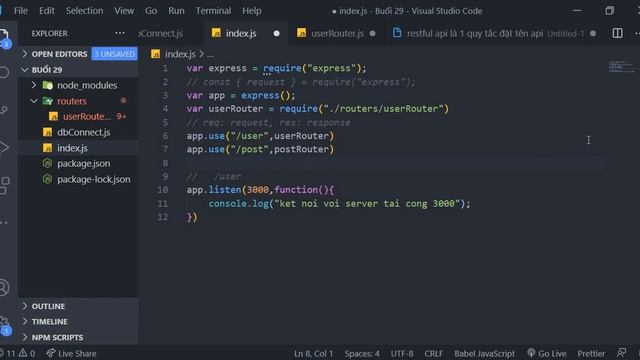
Task: Start Live Share session
Action: (71, 353)
